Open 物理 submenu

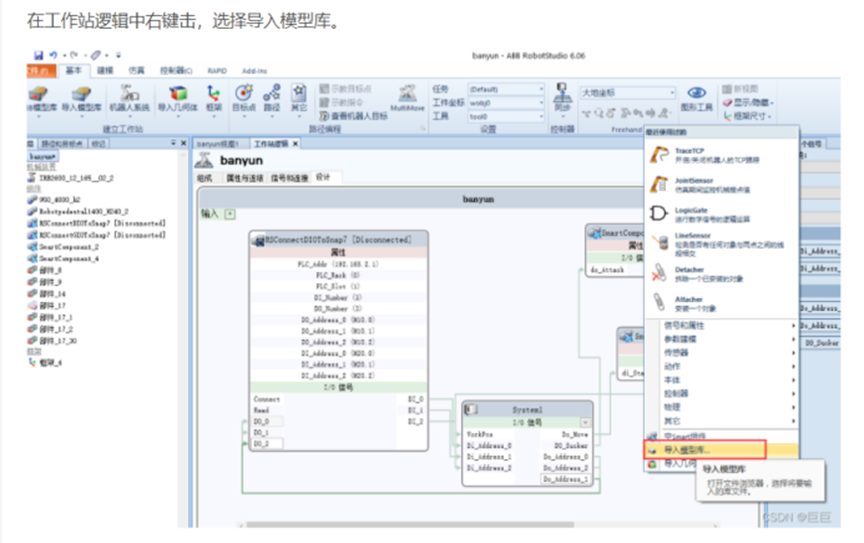[x=722, y=407]
